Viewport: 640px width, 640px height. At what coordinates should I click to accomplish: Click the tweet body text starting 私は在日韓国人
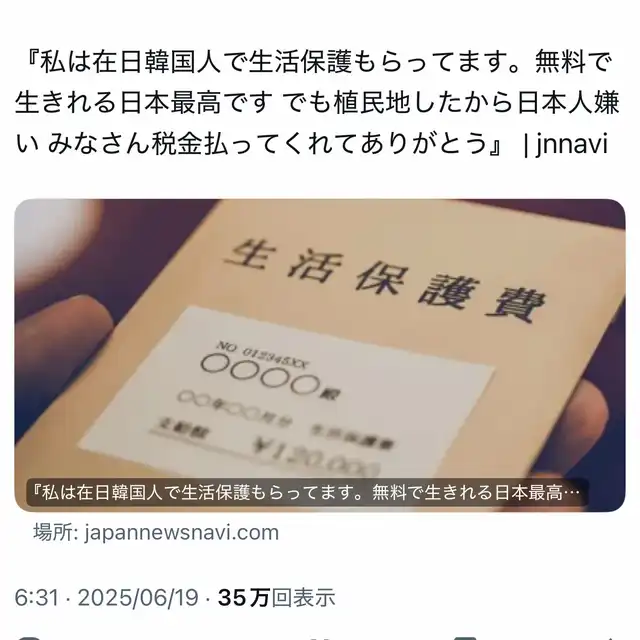pyautogui.click(x=317, y=102)
